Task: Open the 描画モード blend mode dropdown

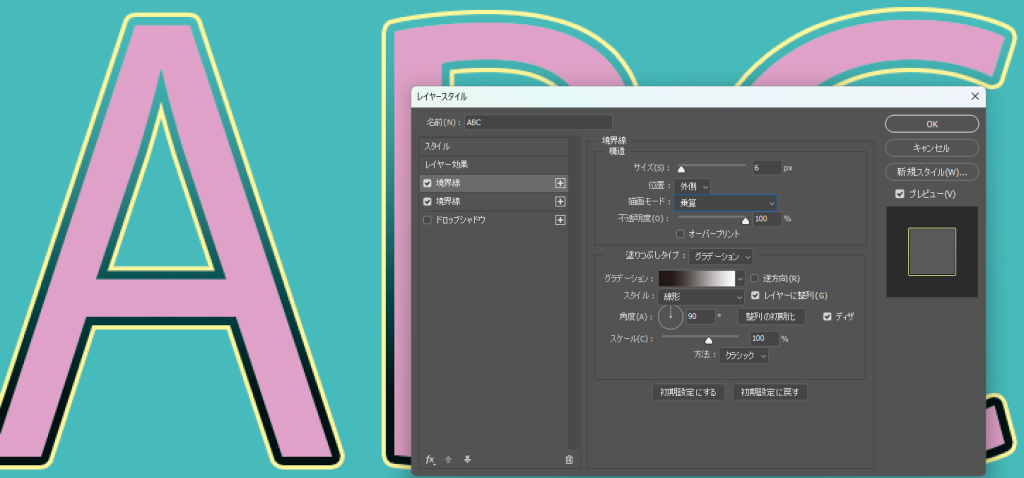Action: (x=726, y=203)
